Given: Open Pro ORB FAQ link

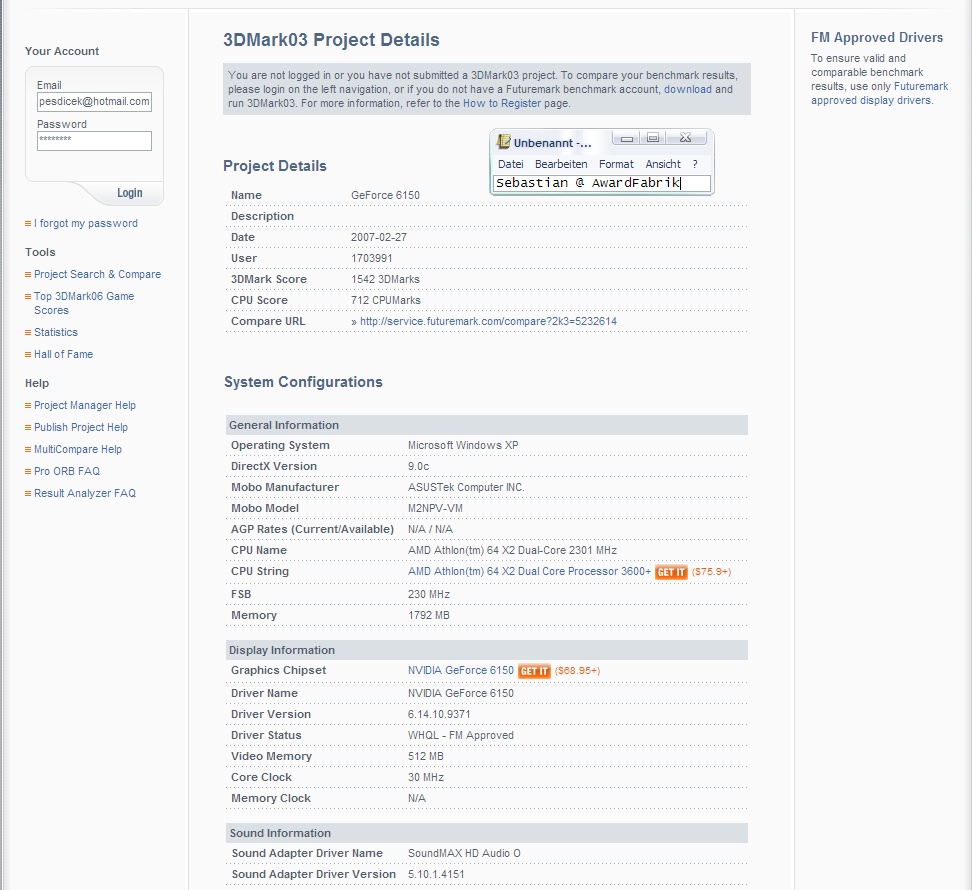Looking at the screenshot, I should [x=67, y=471].
